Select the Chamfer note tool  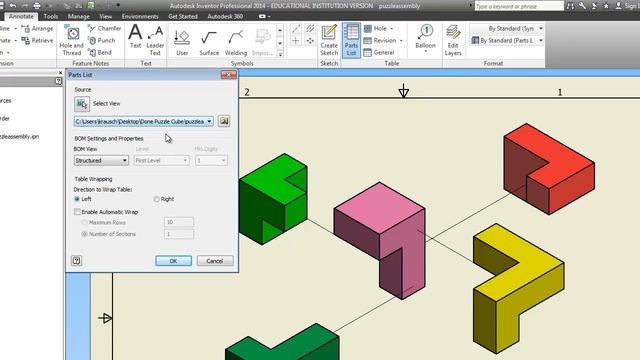tap(105, 28)
